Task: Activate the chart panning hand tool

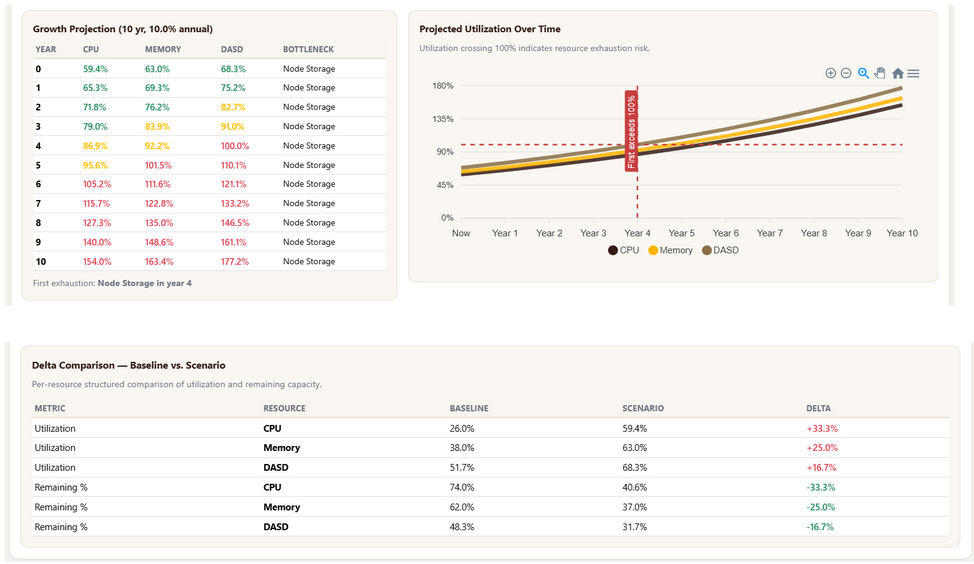Action: coord(880,73)
